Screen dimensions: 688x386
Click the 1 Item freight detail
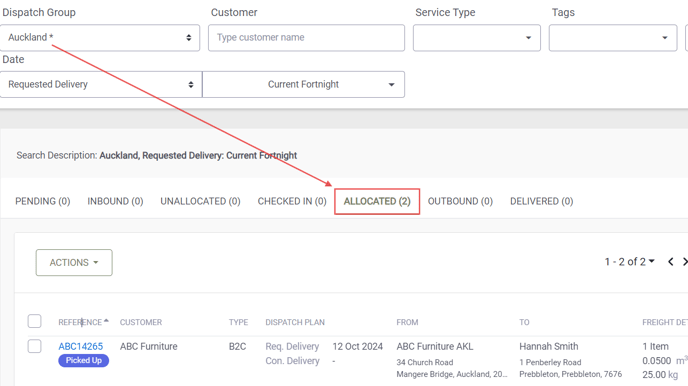coord(656,346)
